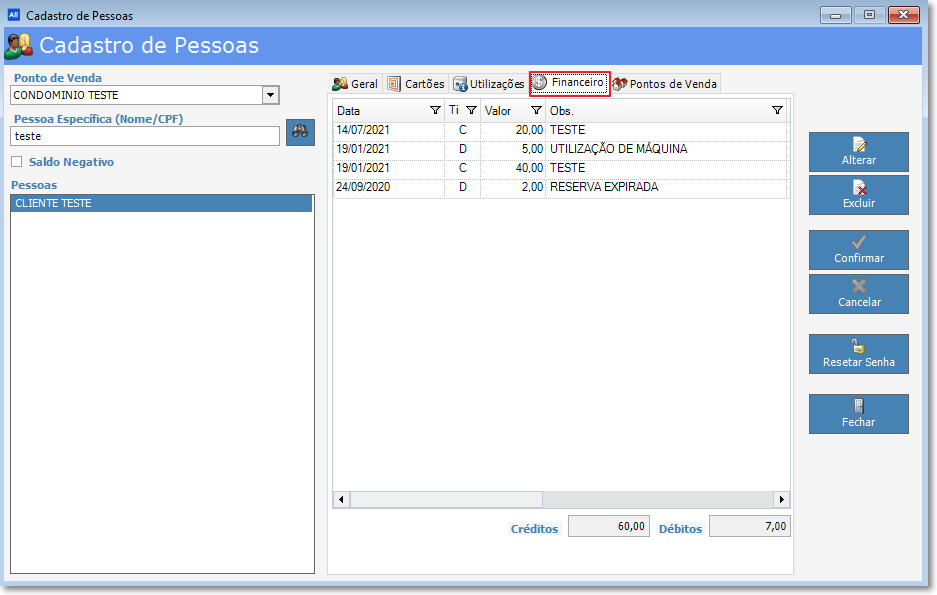Open the Pontos de Venda tab

(665, 84)
